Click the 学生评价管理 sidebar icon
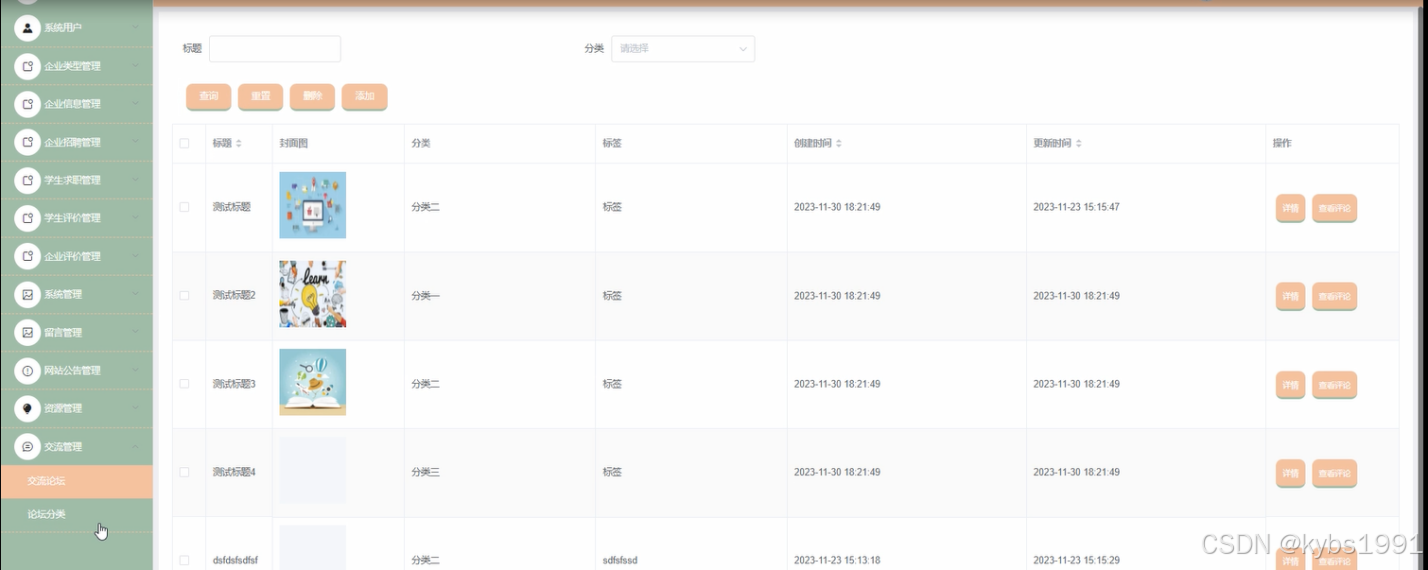1428x570 pixels. (27, 218)
